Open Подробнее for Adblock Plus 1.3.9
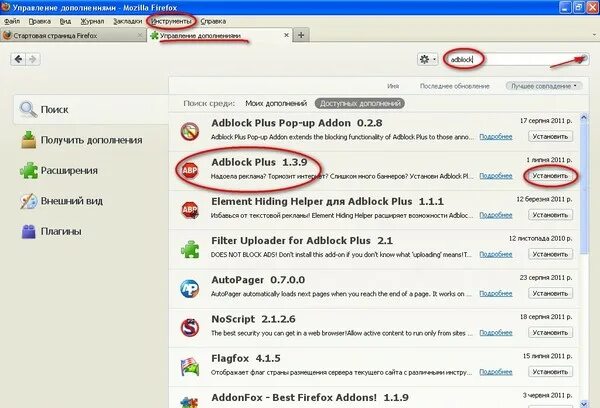The width and height of the screenshot is (600, 408). click(x=496, y=176)
